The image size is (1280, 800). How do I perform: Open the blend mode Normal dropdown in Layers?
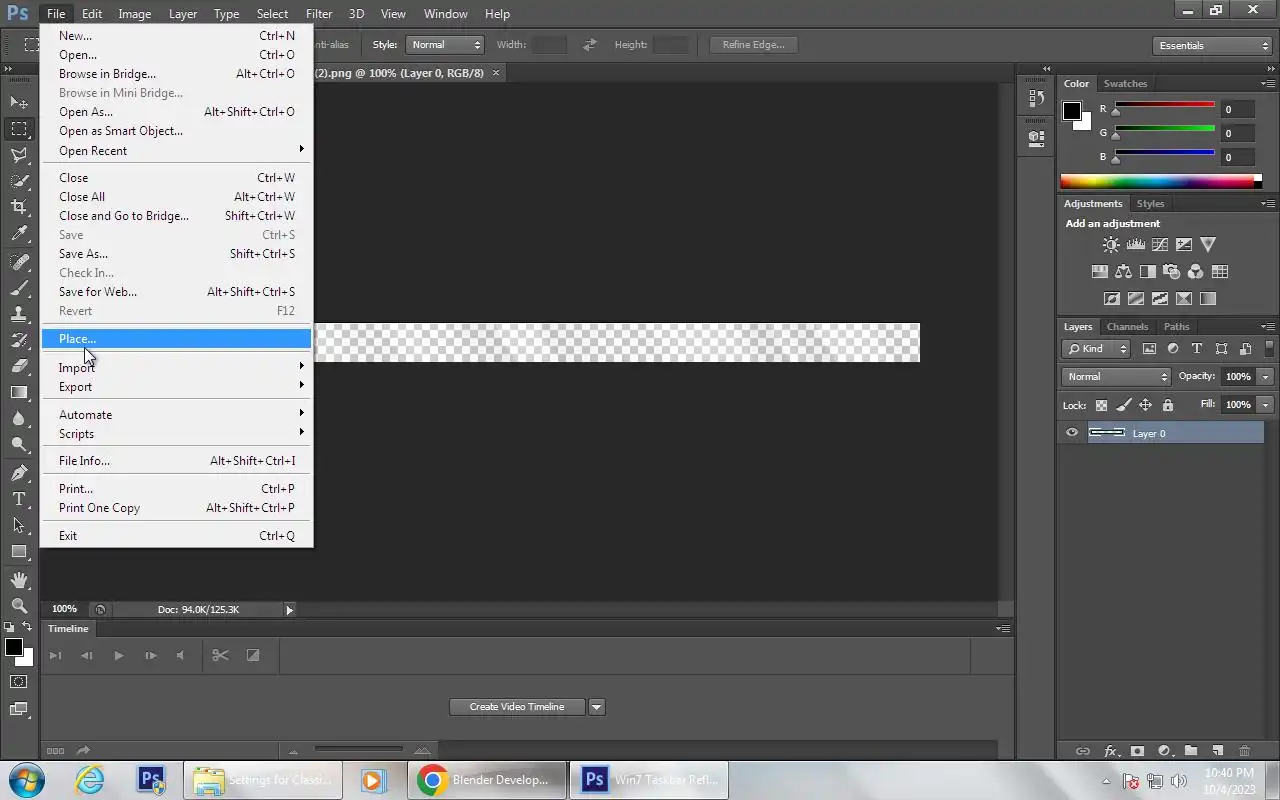[1116, 377]
